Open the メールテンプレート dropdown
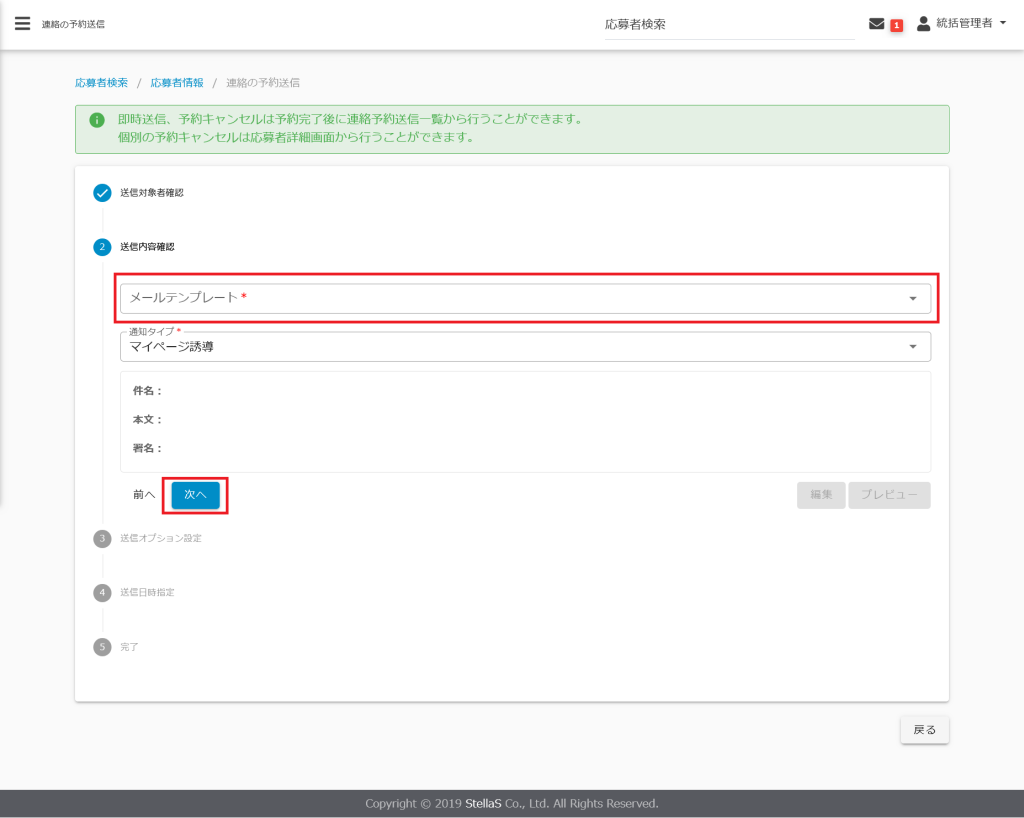The image size is (1024, 818). pos(525,298)
